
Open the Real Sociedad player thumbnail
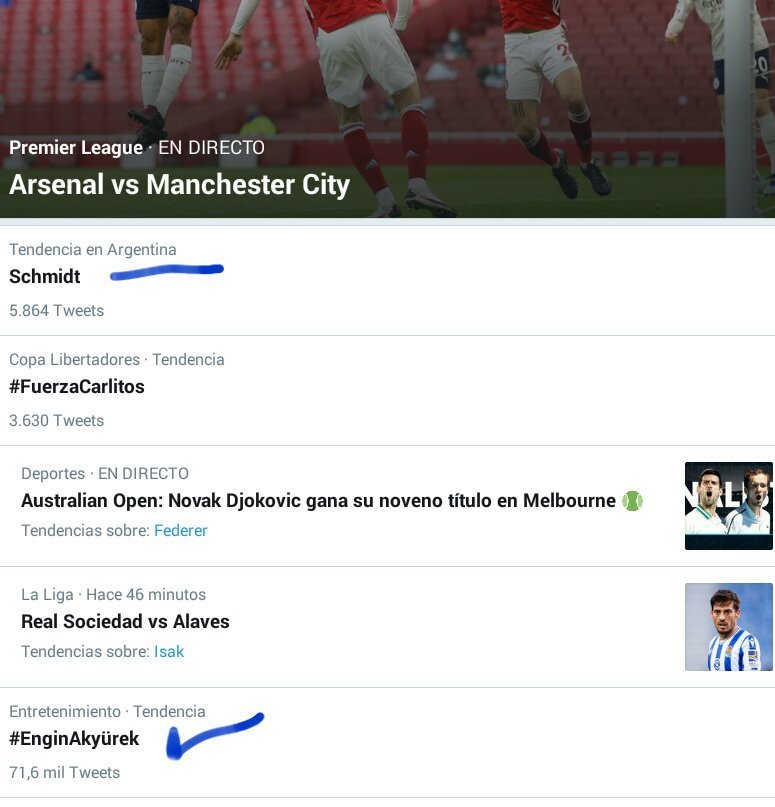tap(728, 626)
